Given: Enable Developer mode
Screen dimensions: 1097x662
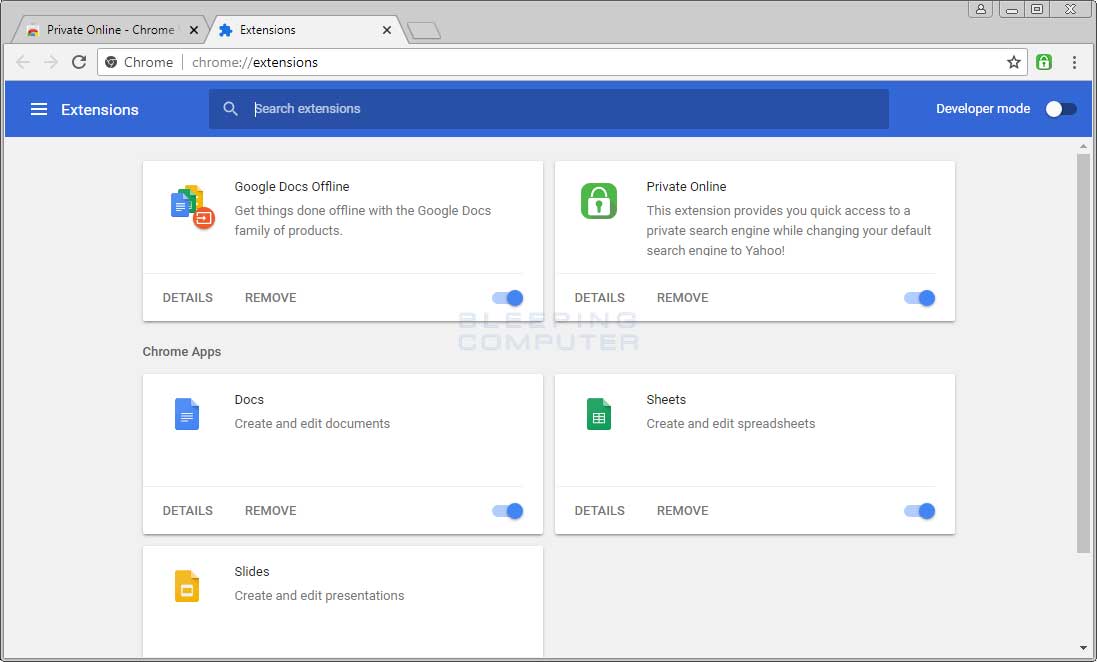Looking at the screenshot, I should coord(1061,109).
